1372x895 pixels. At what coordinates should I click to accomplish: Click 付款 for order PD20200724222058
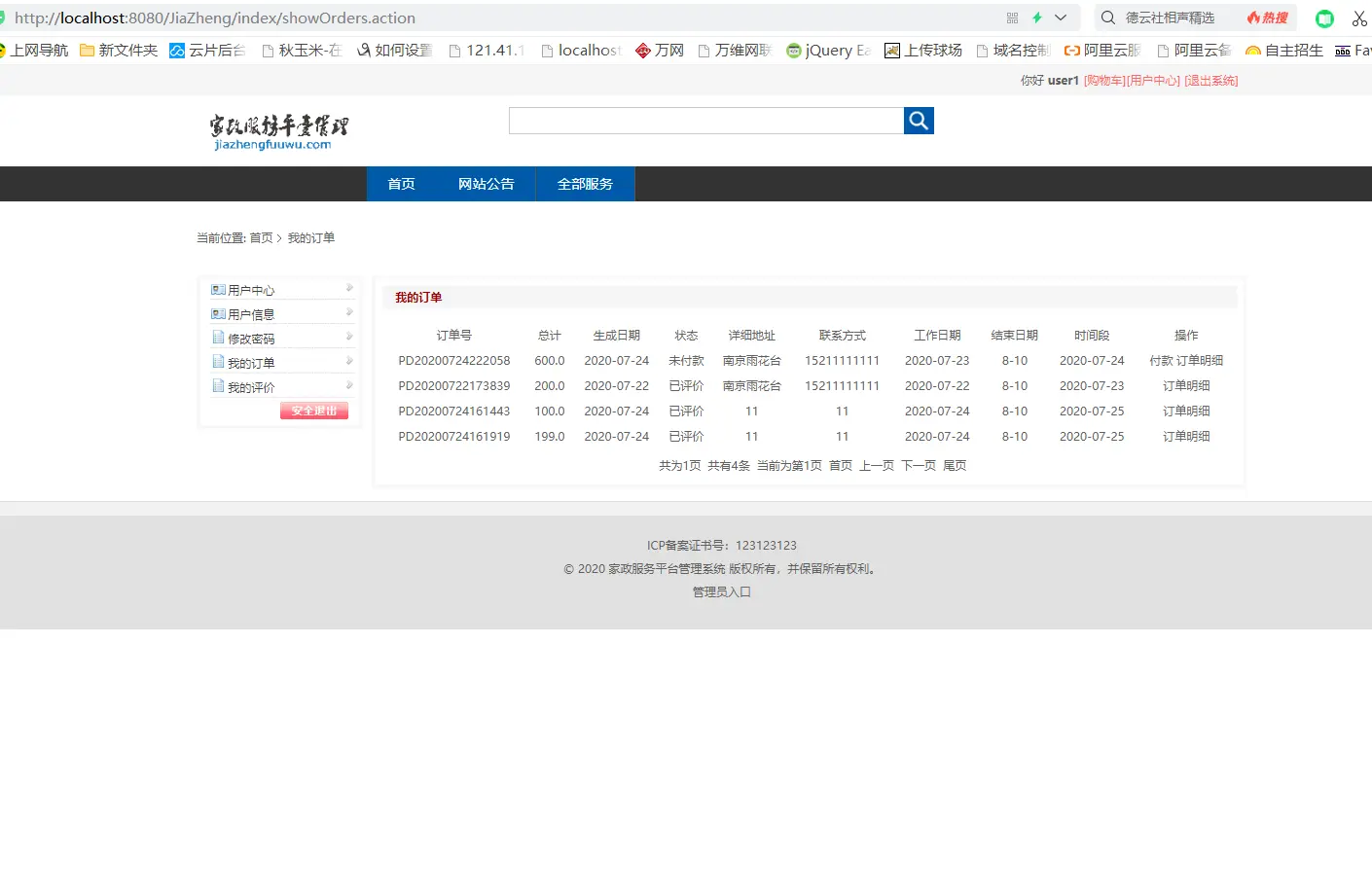(1161, 360)
